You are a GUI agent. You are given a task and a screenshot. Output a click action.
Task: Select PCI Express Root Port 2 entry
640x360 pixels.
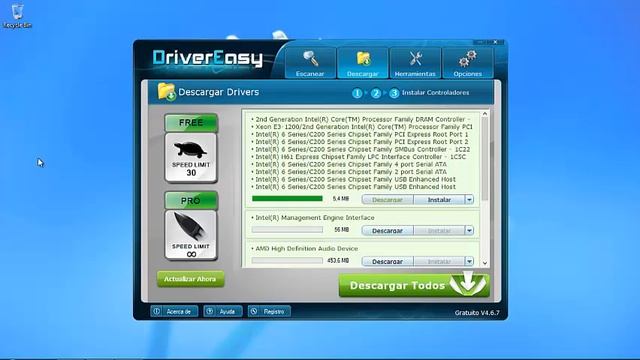[360, 142]
